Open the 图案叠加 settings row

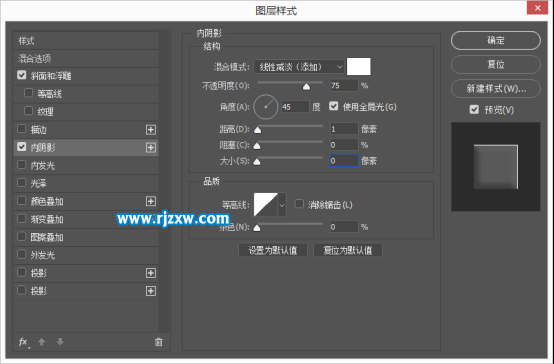86,237
